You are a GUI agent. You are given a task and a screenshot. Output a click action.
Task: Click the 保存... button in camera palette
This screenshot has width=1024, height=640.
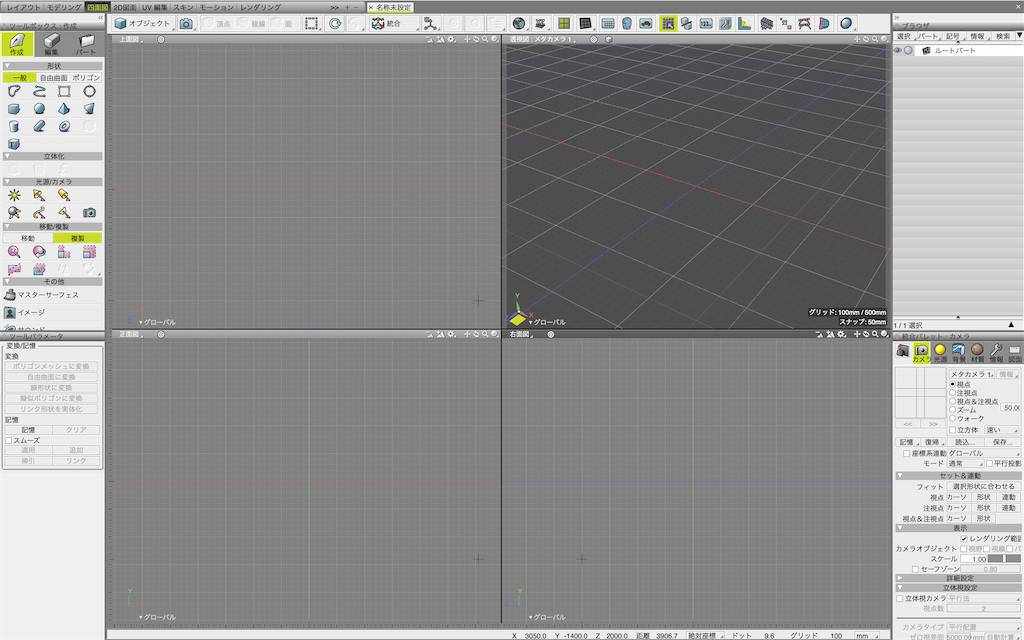1002,442
